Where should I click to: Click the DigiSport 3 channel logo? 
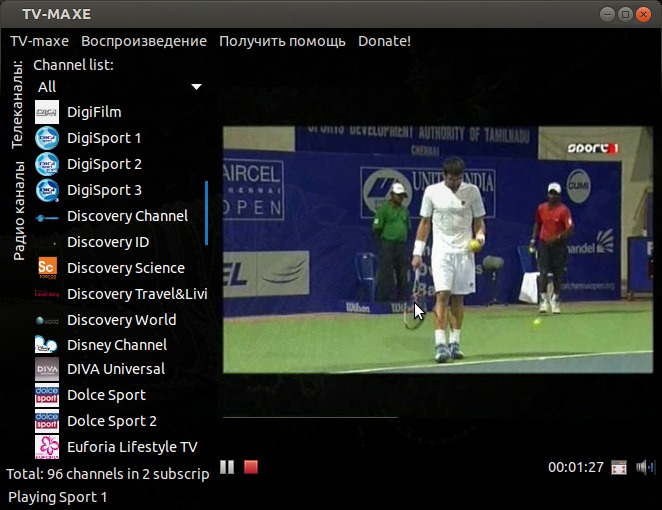point(47,190)
